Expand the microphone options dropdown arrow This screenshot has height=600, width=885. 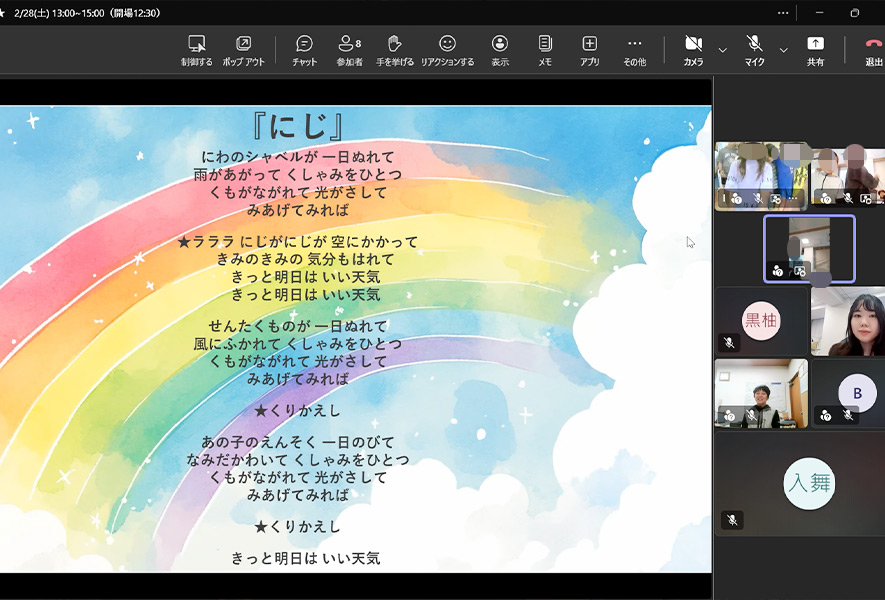pyautogui.click(x=783, y=50)
